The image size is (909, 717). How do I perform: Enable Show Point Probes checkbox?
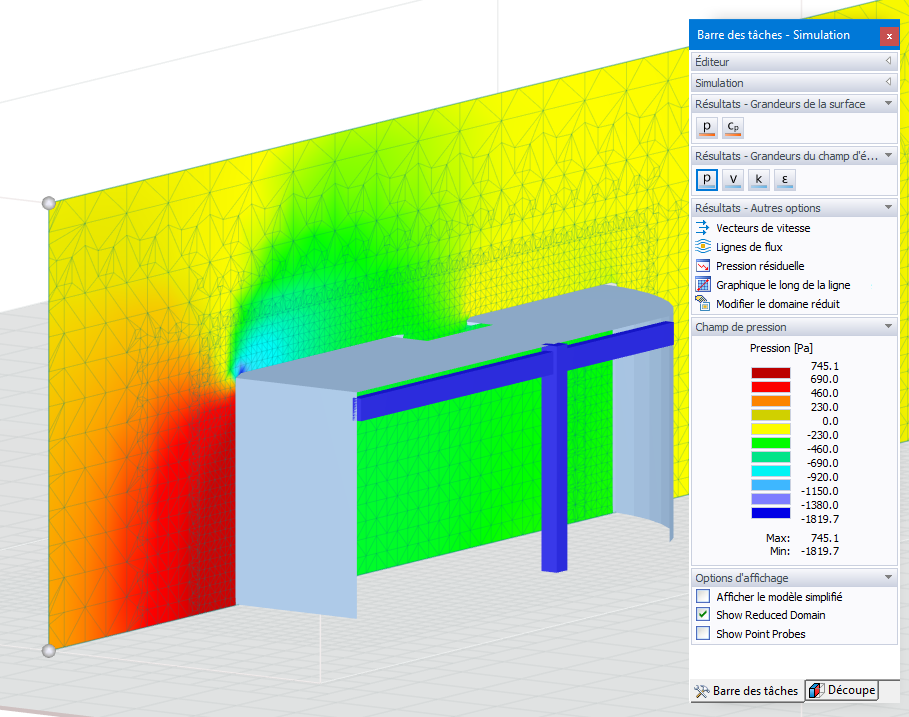click(703, 633)
